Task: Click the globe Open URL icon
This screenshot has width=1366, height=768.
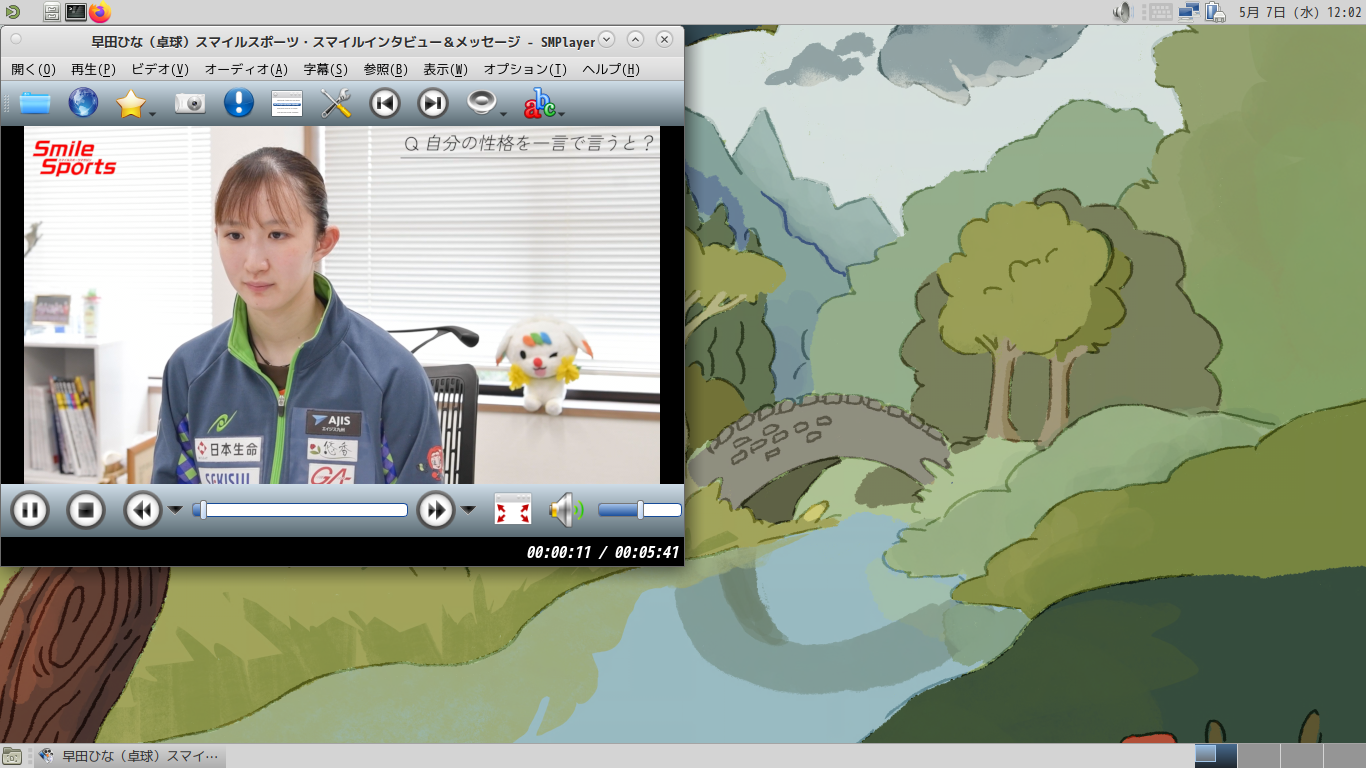Action: tap(83, 103)
